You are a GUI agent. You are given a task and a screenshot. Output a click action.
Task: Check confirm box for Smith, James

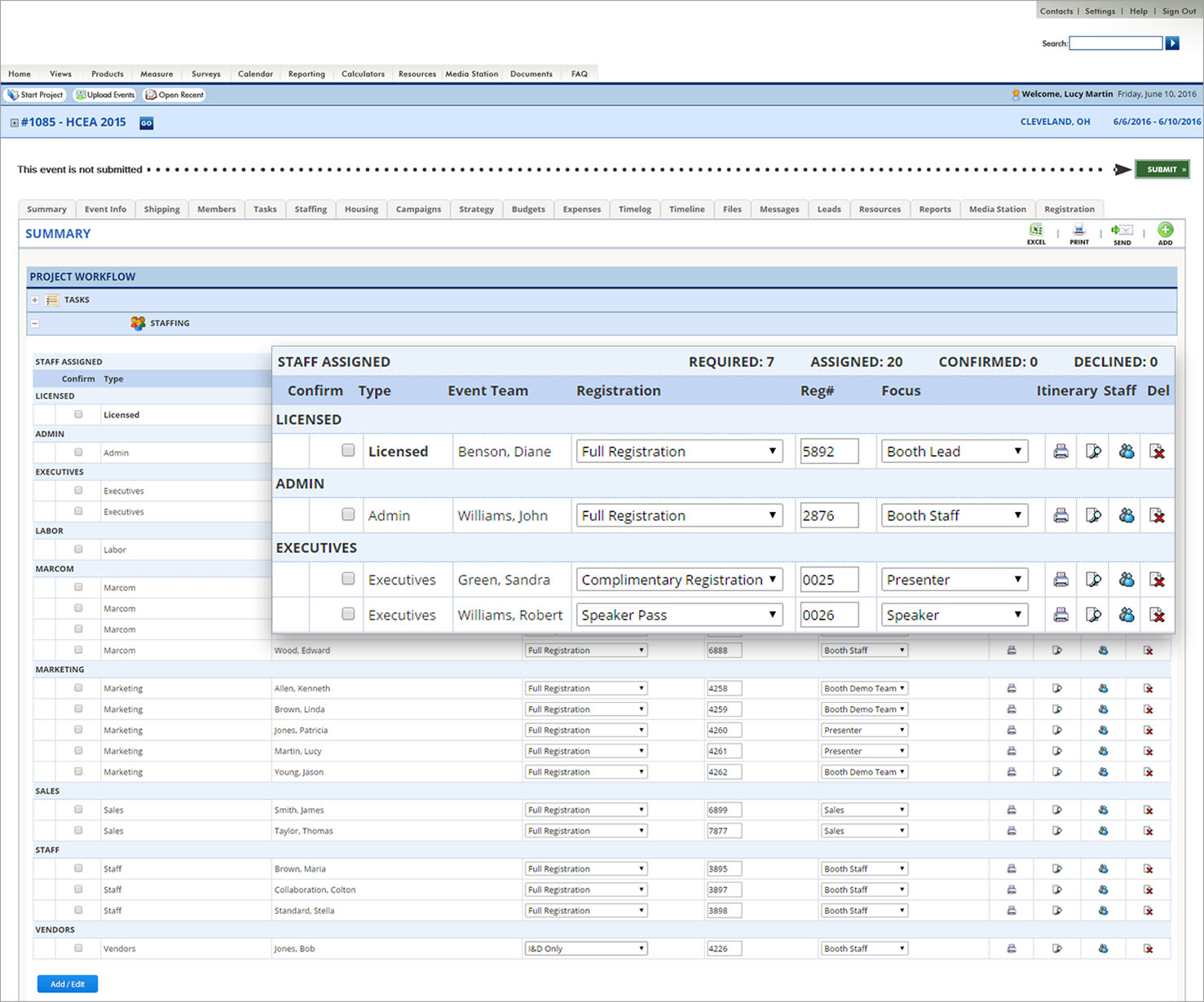[x=78, y=810]
